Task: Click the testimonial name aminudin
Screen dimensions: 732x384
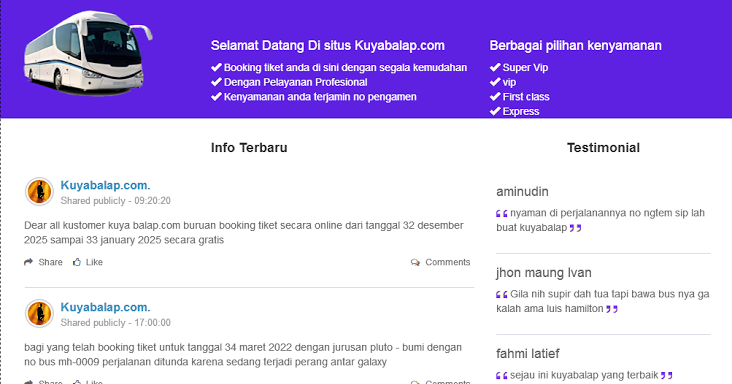Action: click(x=522, y=192)
